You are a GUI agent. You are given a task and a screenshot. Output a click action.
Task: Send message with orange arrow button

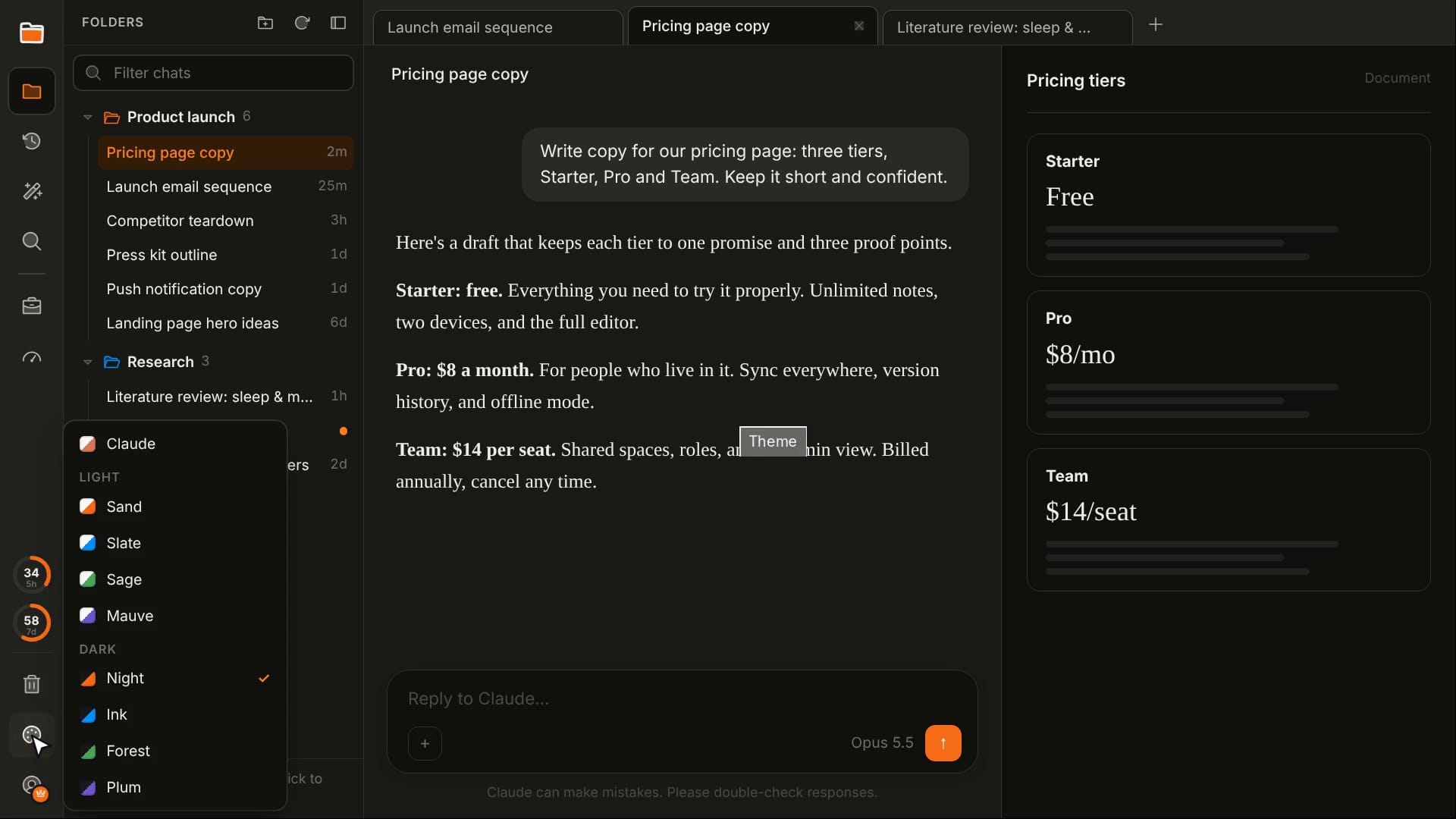click(943, 743)
